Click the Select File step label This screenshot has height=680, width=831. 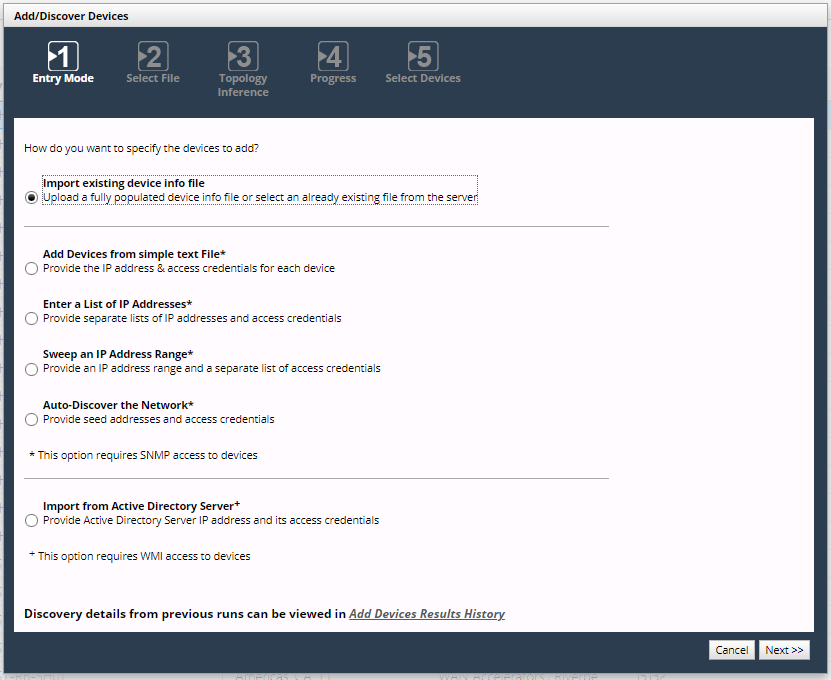point(153,79)
